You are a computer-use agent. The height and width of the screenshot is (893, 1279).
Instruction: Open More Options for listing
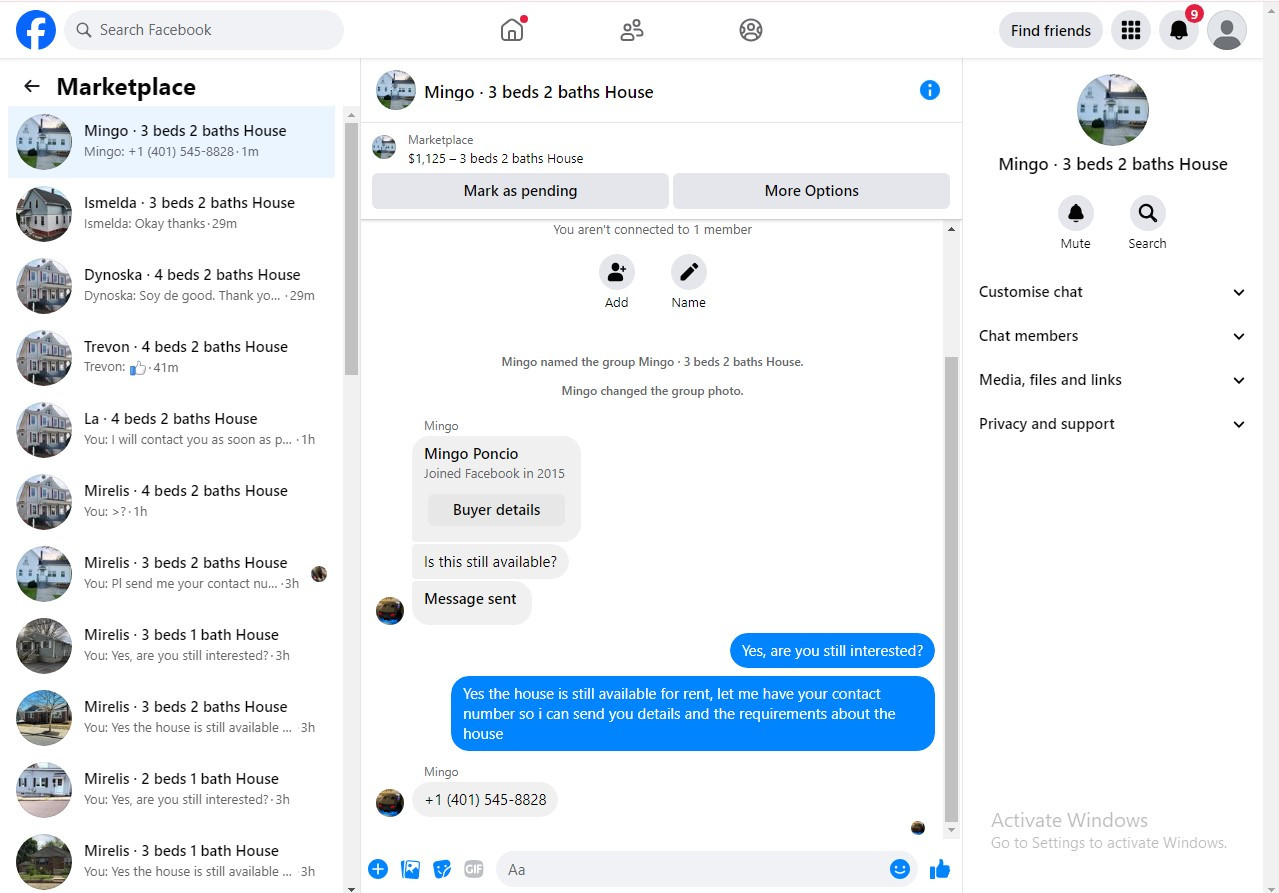811,191
